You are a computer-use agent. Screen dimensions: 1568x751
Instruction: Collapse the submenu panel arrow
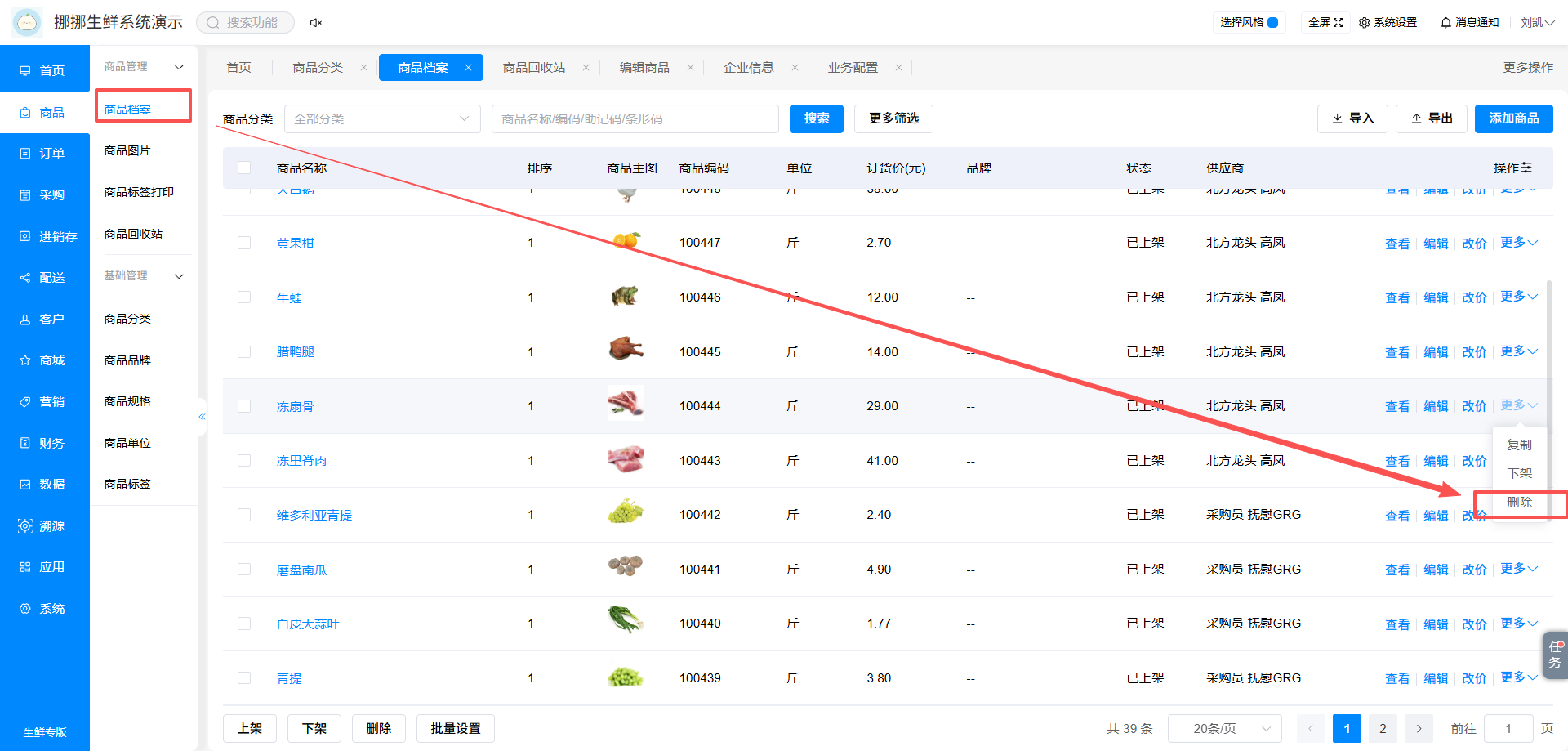[x=202, y=417]
